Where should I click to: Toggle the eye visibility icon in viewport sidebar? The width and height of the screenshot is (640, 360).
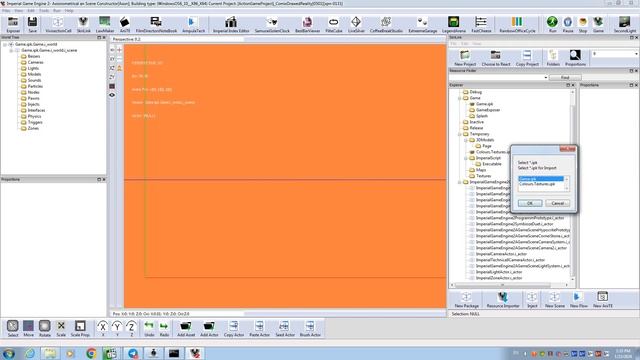pyautogui.click(x=112, y=95)
